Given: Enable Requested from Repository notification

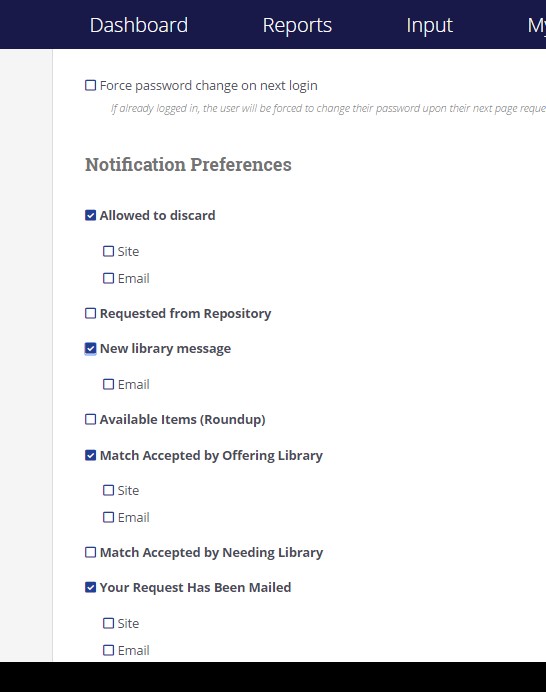Looking at the screenshot, I should [90, 313].
